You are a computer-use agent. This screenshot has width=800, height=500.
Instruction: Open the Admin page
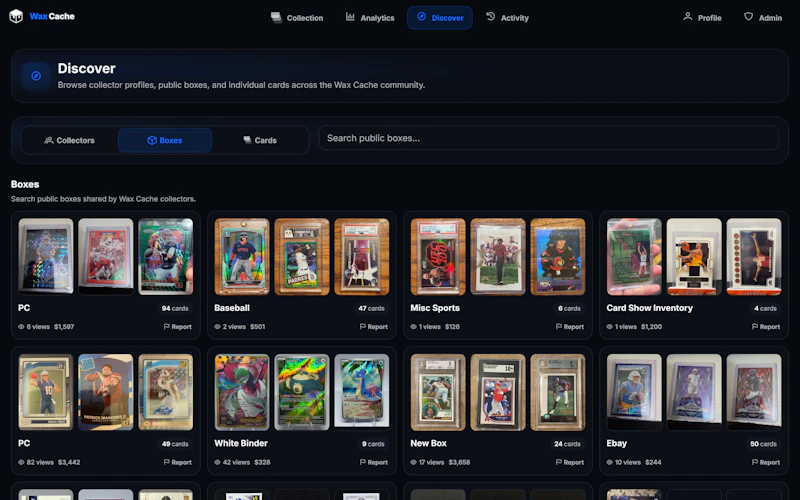coord(763,18)
